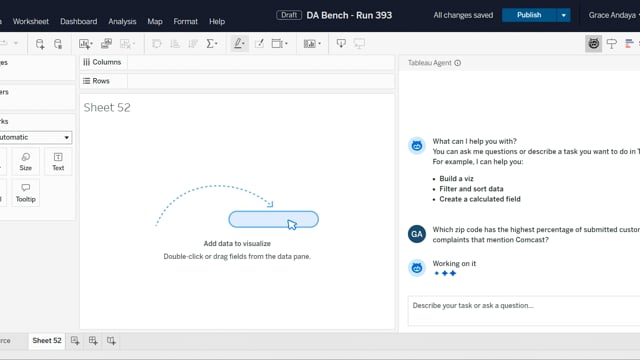
Task: Click the New Worksheet tab icon
Action: click(75, 340)
